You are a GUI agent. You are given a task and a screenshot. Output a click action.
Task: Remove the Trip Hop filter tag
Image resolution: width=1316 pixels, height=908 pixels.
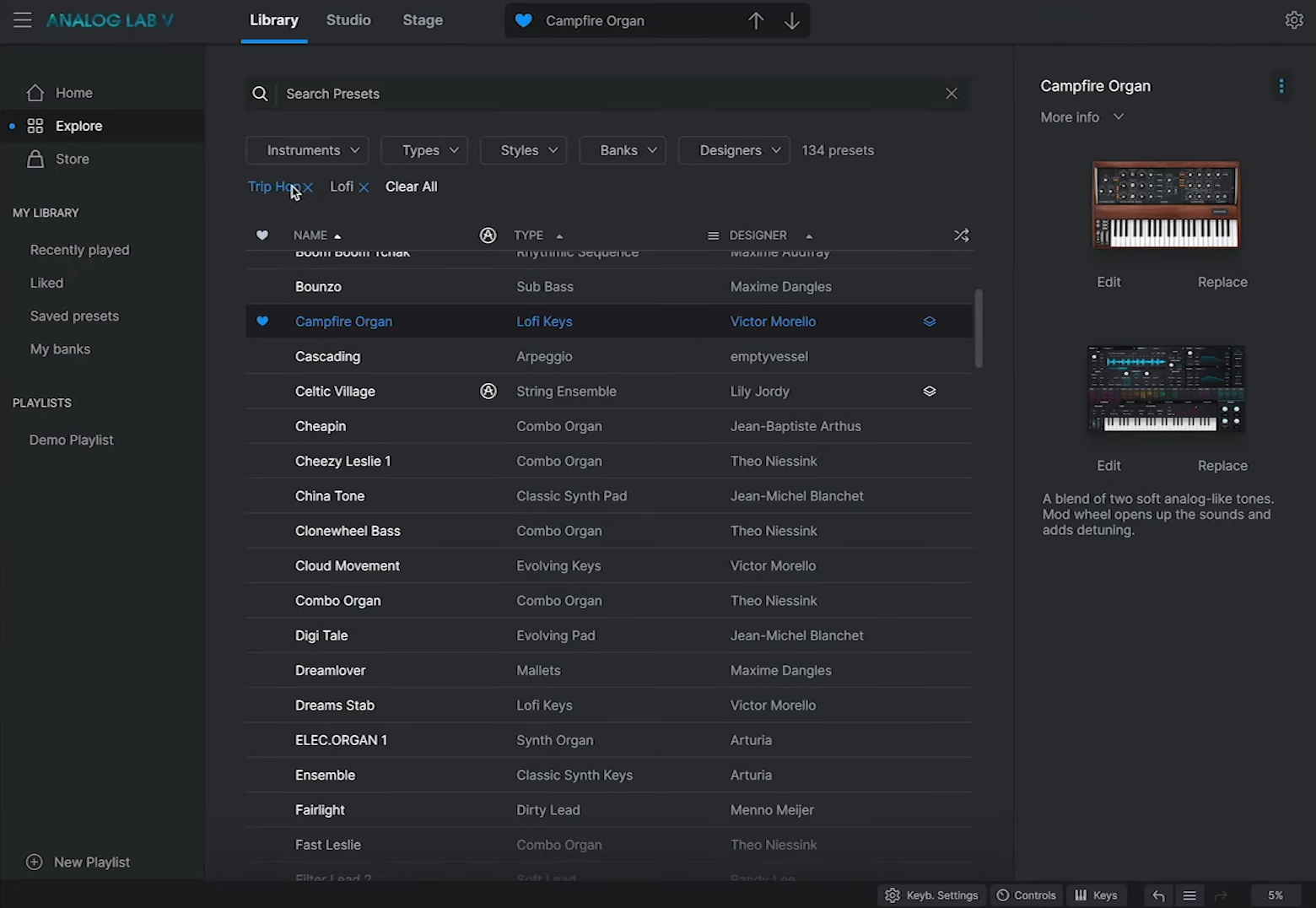(308, 187)
